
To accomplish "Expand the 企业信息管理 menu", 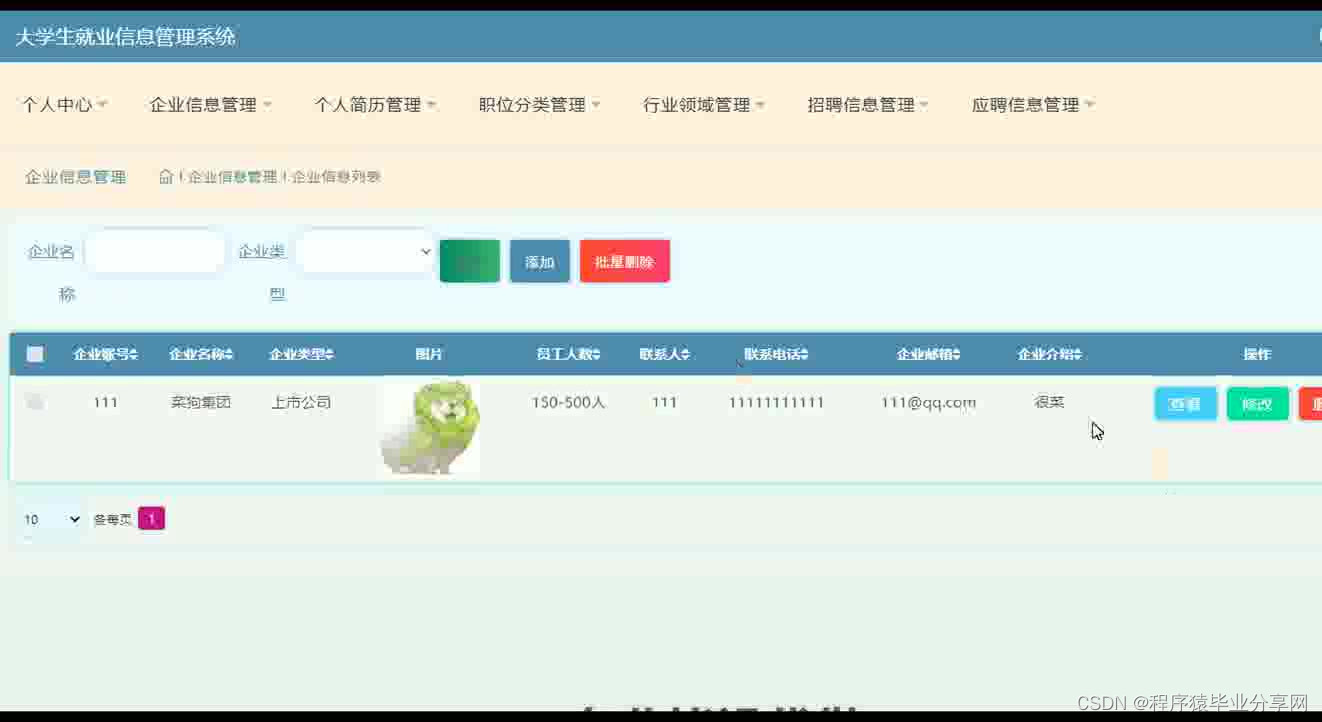I will (210, 105).
